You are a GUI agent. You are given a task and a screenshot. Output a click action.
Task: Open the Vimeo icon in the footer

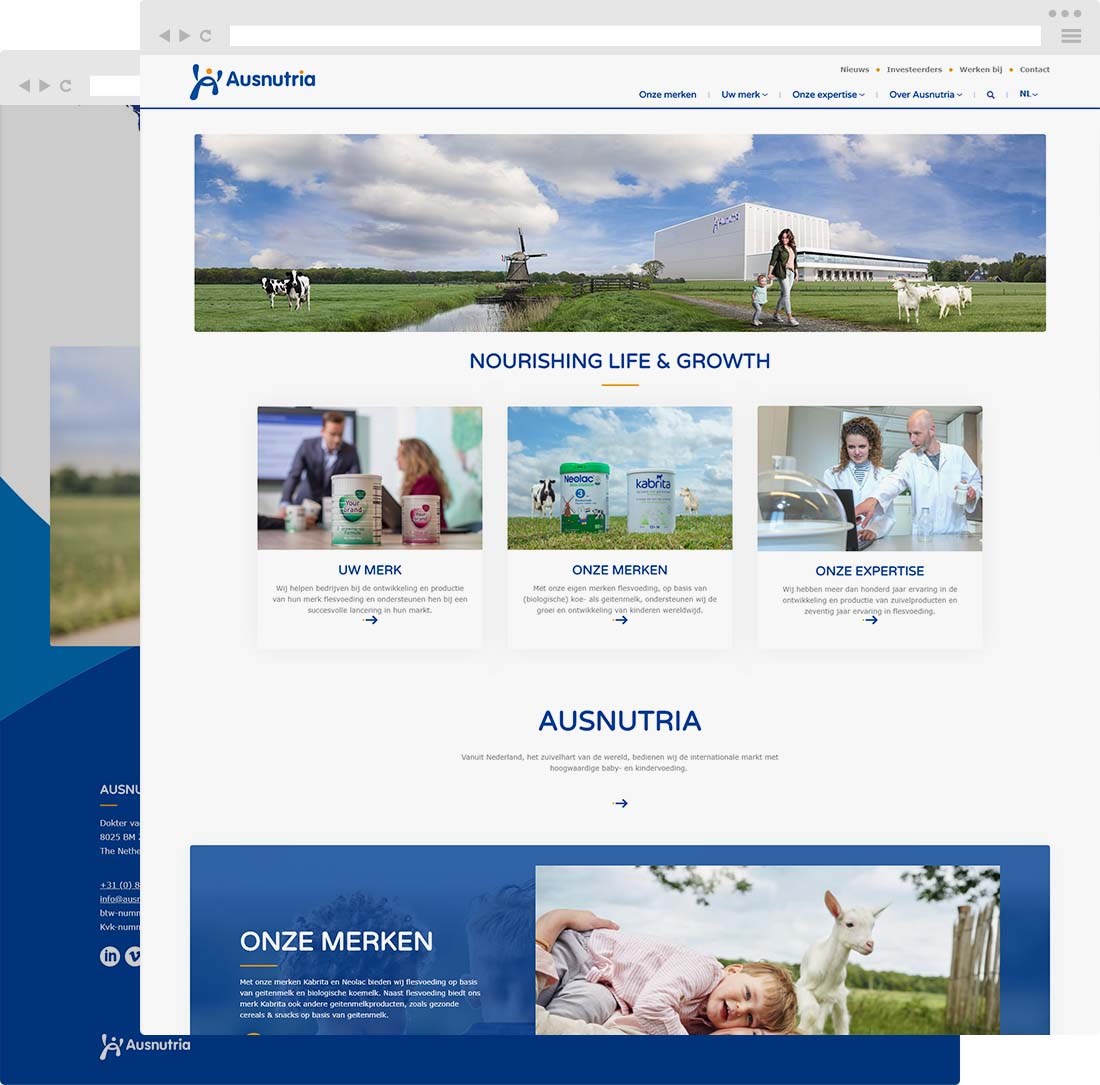[134, 956]
